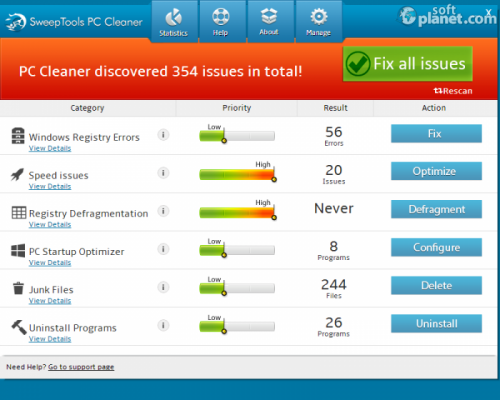Click the 20 Issues result
Viewport: 500px width, 400px height.
click(334, 174)
